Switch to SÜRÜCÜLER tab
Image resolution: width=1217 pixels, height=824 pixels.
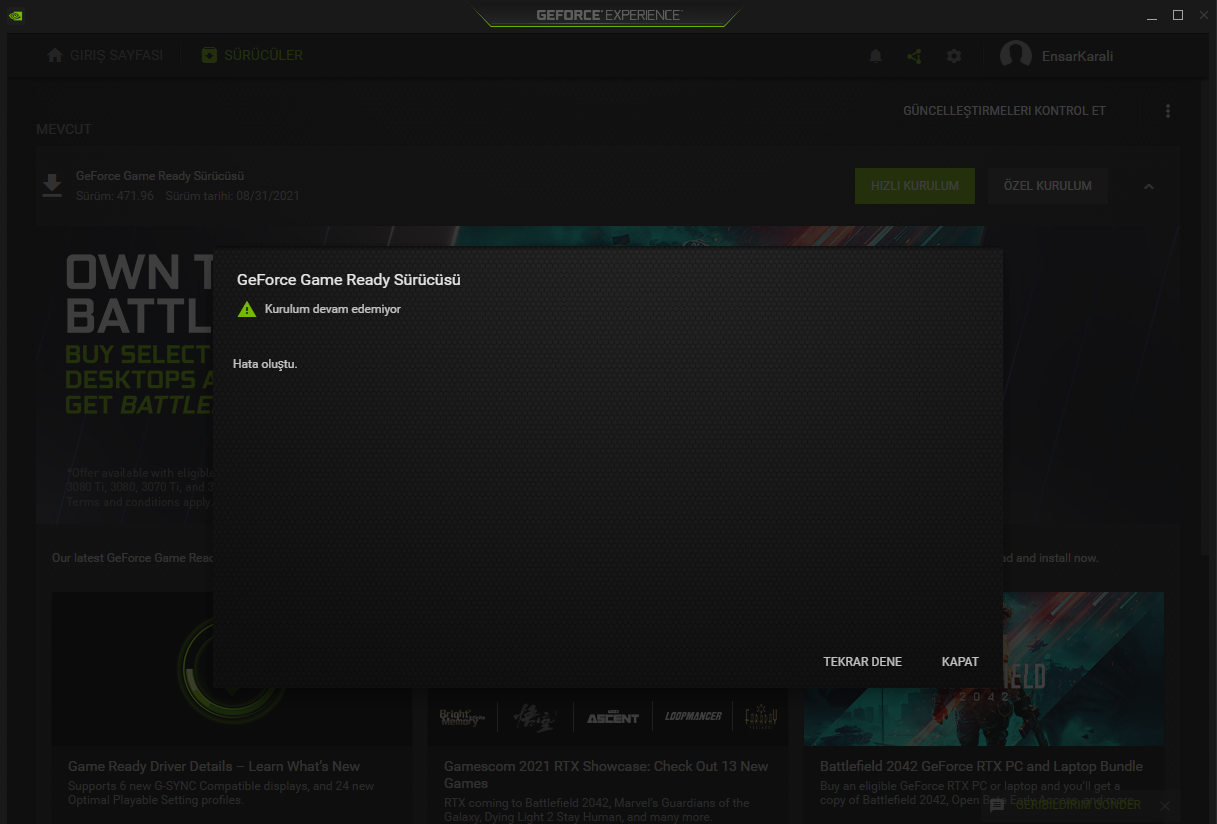click(252, 55)
